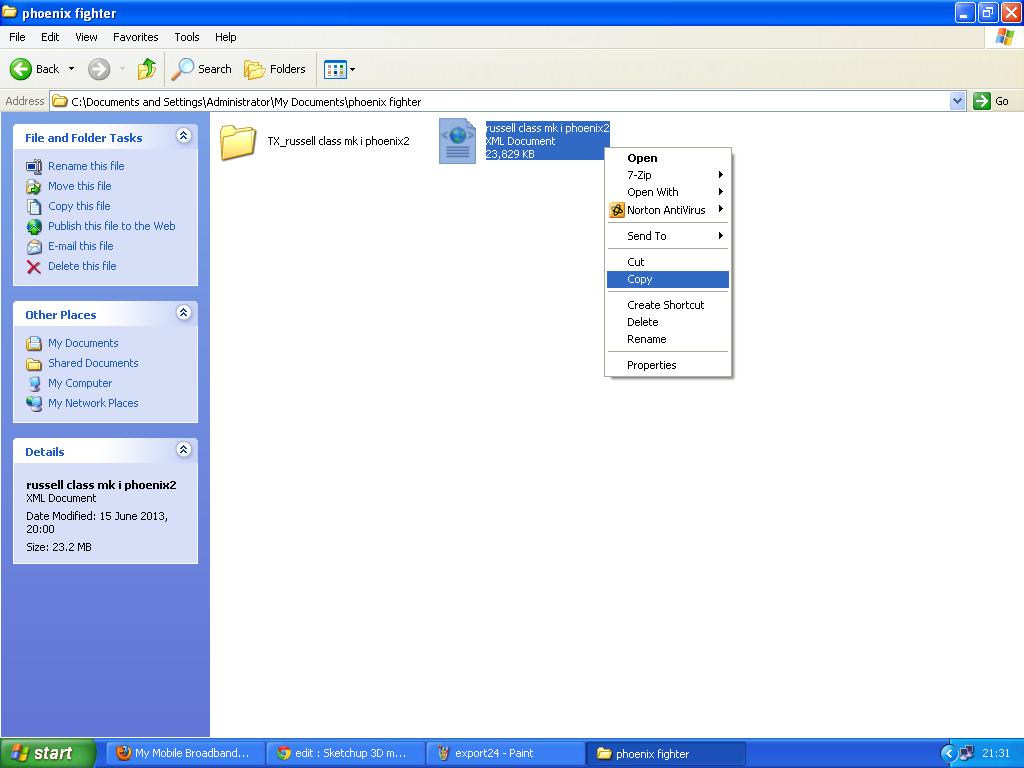Viewport: 1024px width, 768px height.
Task: Choose Open in context menu
Action: tap(668, 158)
